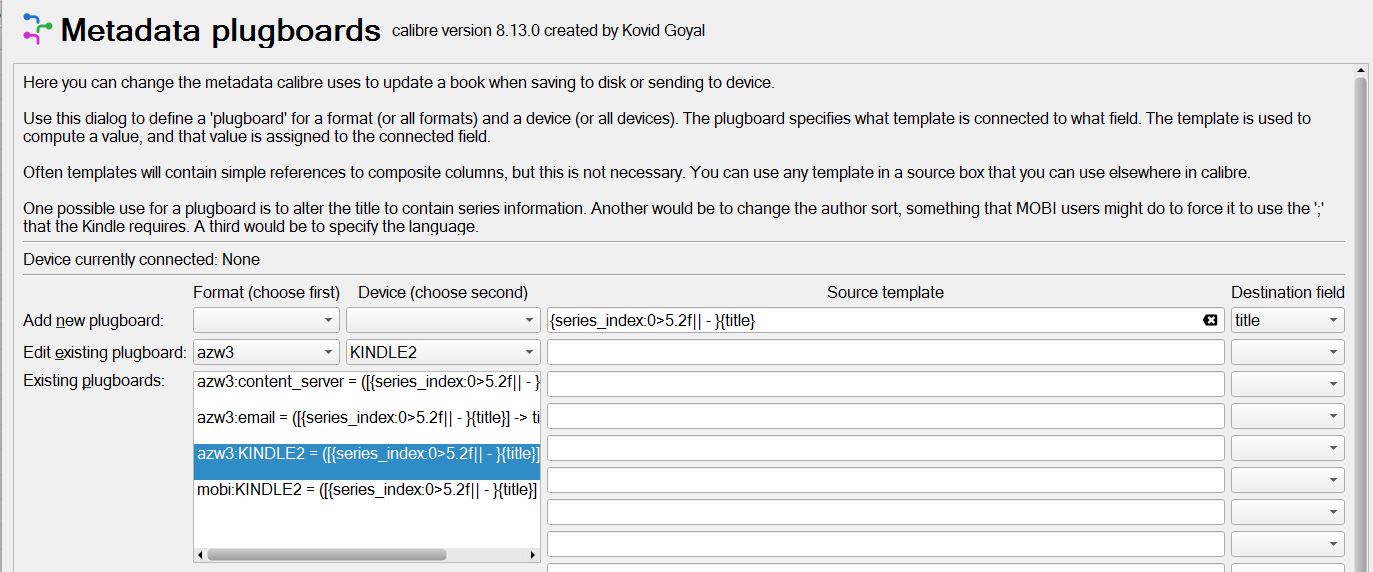The image size is (1373, 572).
Task: Click the series_index source template input
Action: 870,320
